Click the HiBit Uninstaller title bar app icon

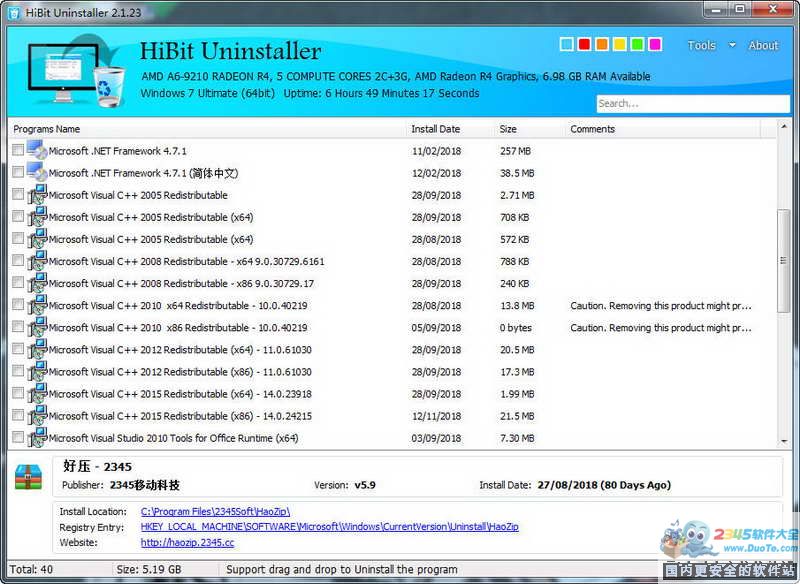point(14,12)
